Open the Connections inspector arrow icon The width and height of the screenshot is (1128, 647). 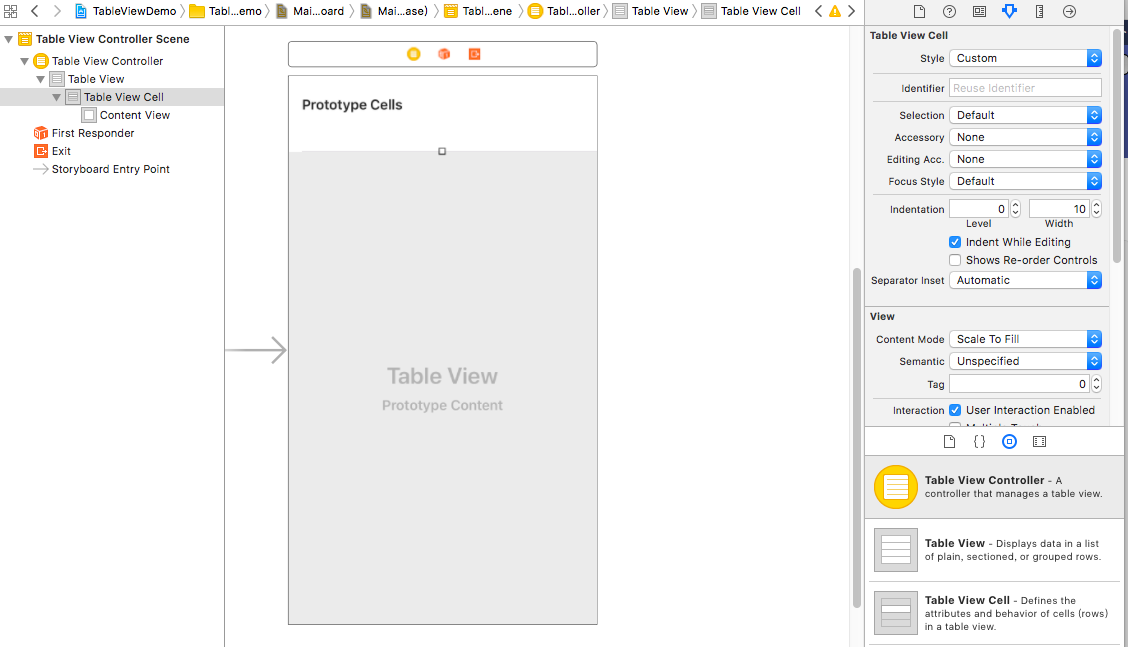coord(1069,11)
